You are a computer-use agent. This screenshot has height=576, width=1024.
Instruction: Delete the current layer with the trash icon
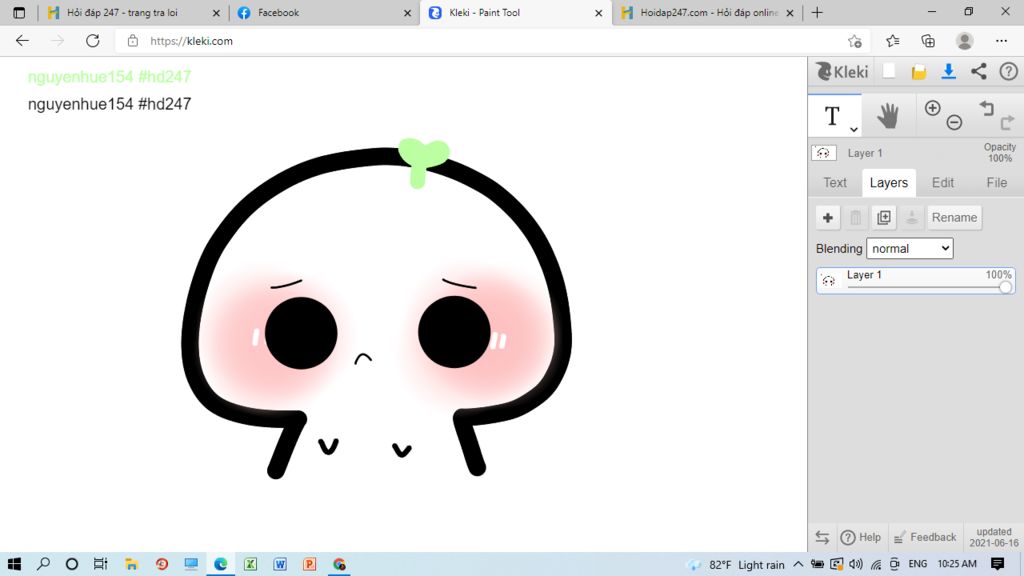coord(856,217)
